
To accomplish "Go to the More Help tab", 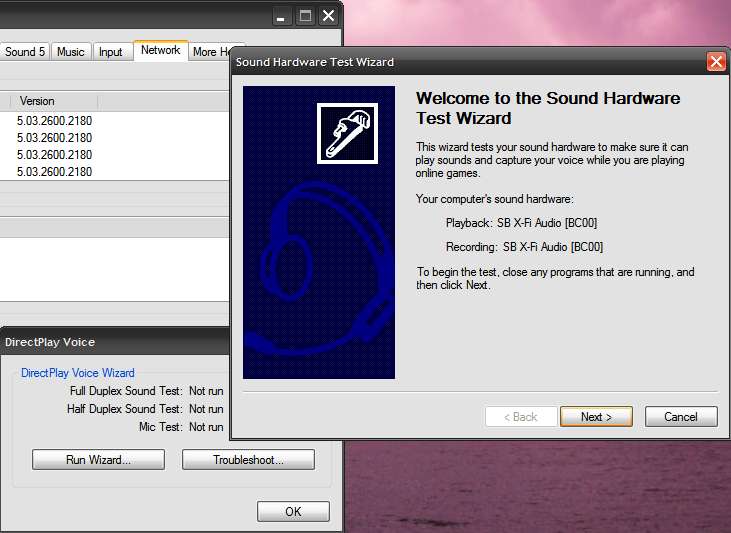I will [210, 52].
